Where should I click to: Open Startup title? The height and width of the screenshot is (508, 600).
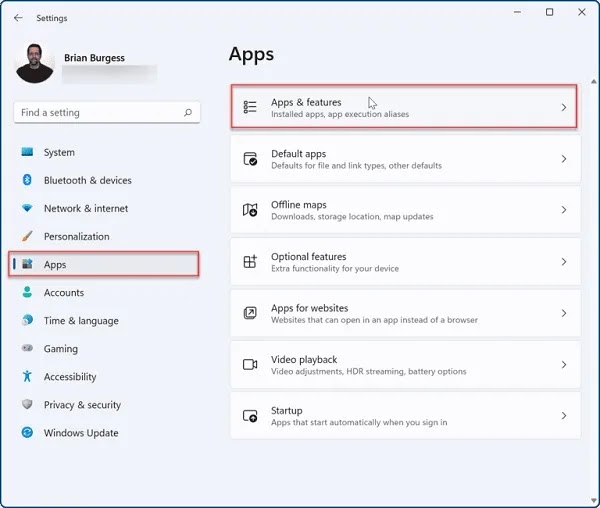tap(287, 410)
